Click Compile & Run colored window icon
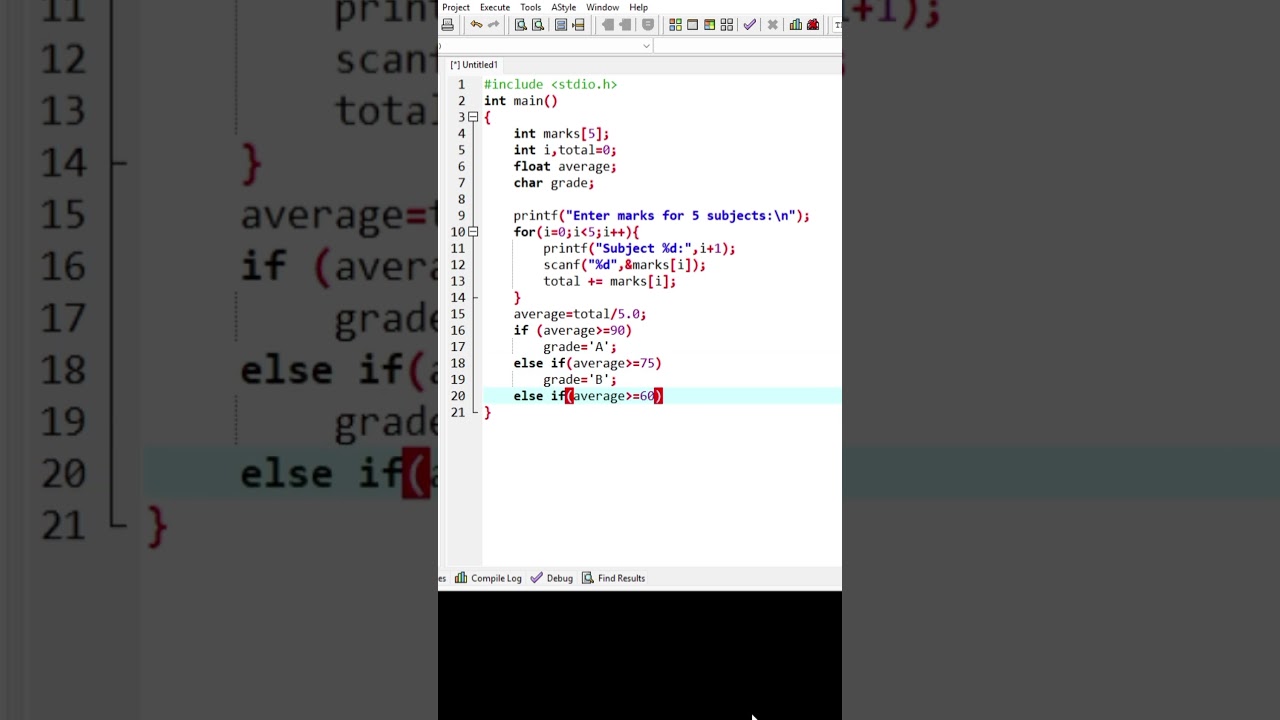This screenshot has width=1280, height=720. [x=709, y=25]
